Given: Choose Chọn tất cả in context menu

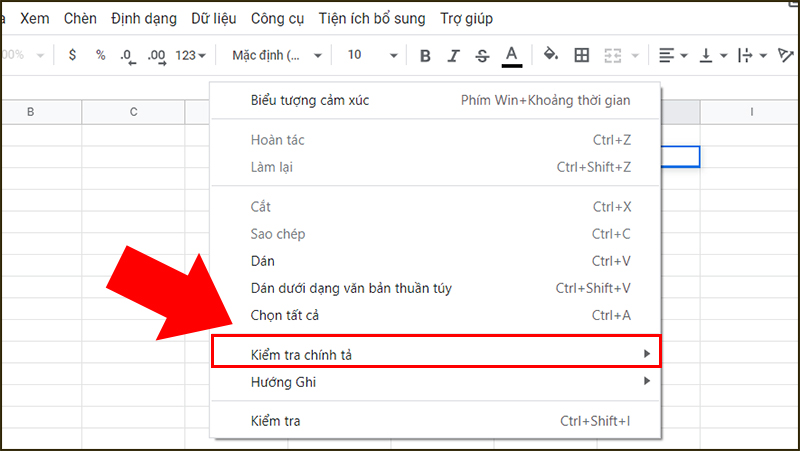Looking at the screenshot, I should coord(436,315).
